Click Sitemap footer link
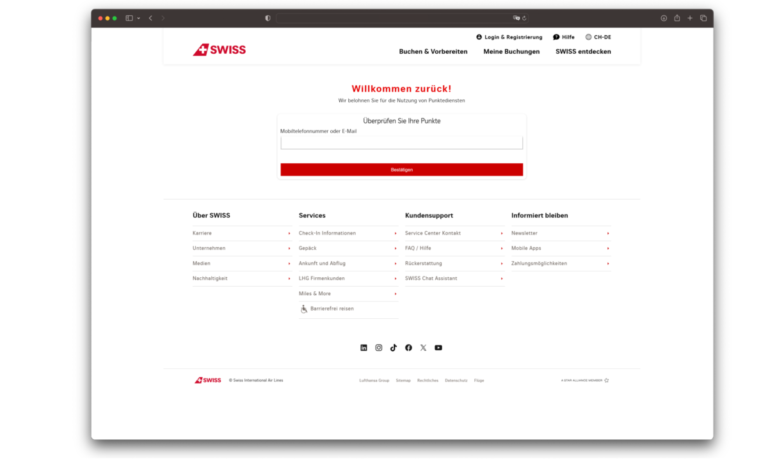The width and height of the screenshot is (768, 461). [x=403, y=381]
